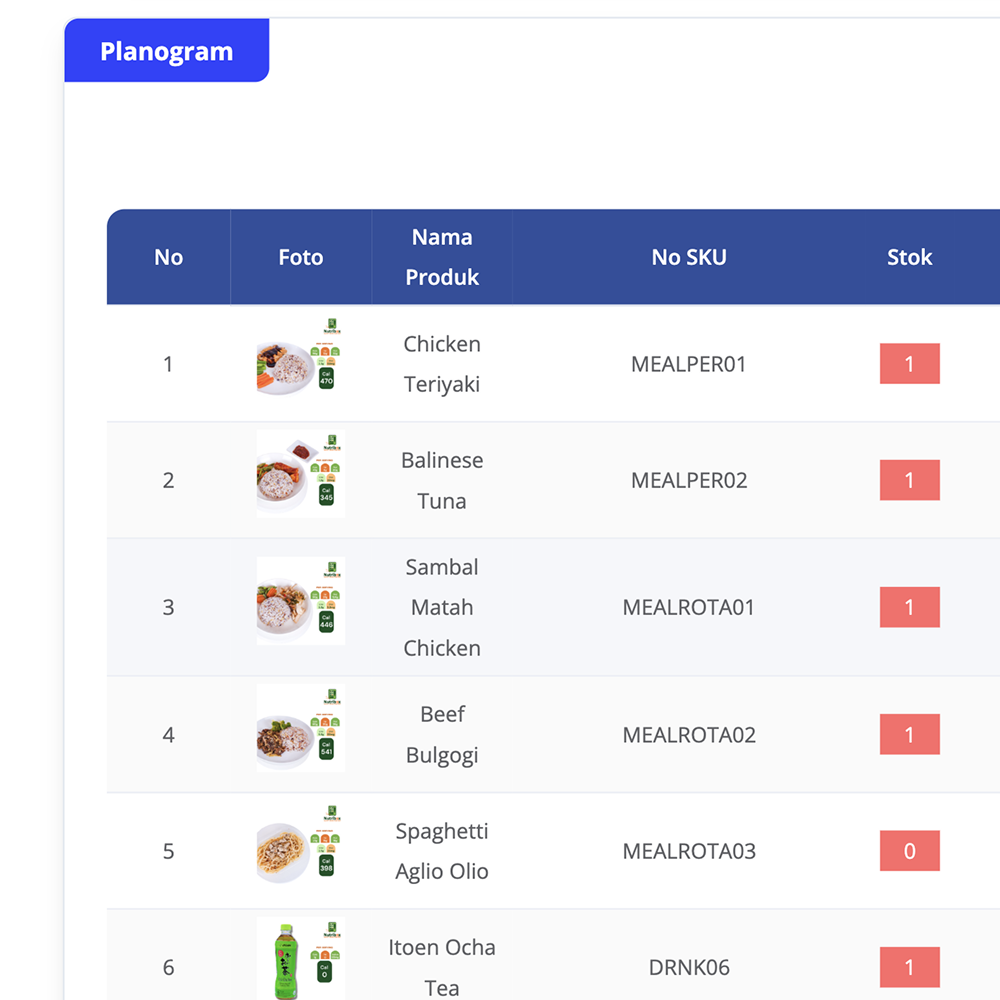Click the zero stock badge for Spaghetti
This screenshot has width=1000, height=1000.
[909, 851]
